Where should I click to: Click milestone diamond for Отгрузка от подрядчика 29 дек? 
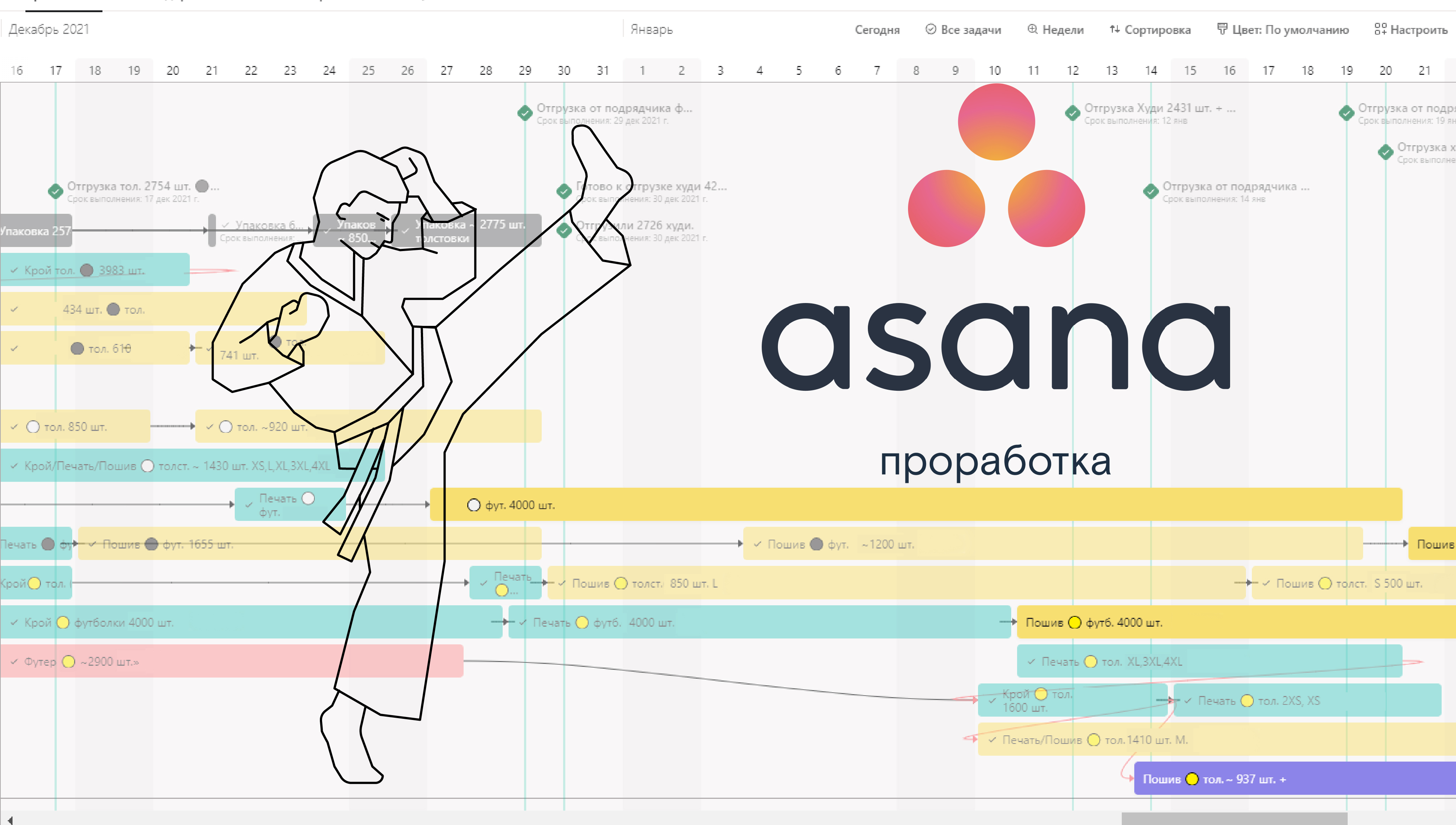[x=525, y=113]
